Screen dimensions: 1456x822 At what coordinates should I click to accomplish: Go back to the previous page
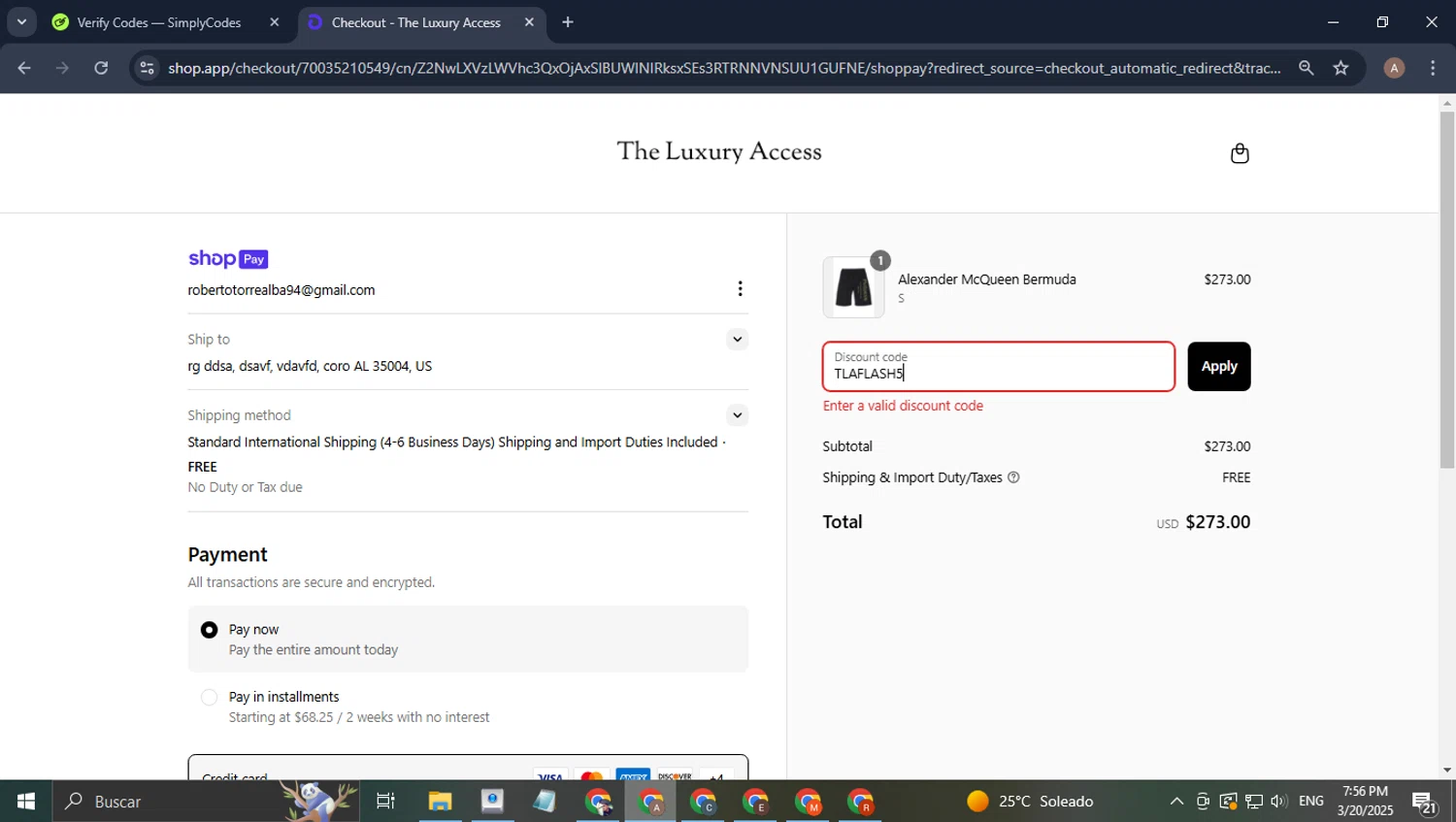pyautogui.click(x=24, y=68)
